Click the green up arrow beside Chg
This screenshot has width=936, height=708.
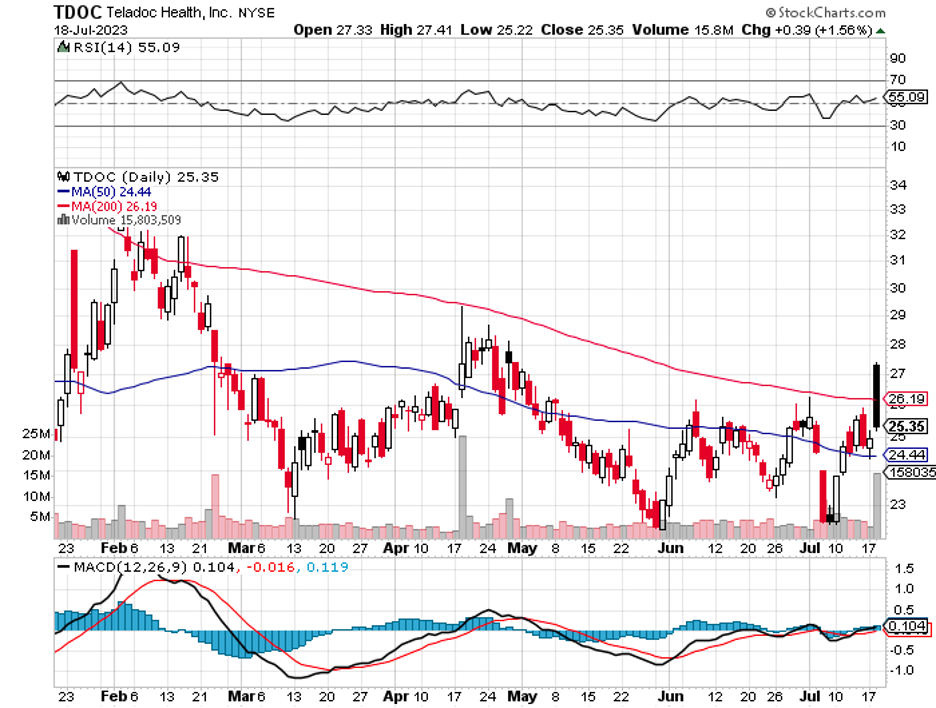pyautogui.click(x=880, y=31)
